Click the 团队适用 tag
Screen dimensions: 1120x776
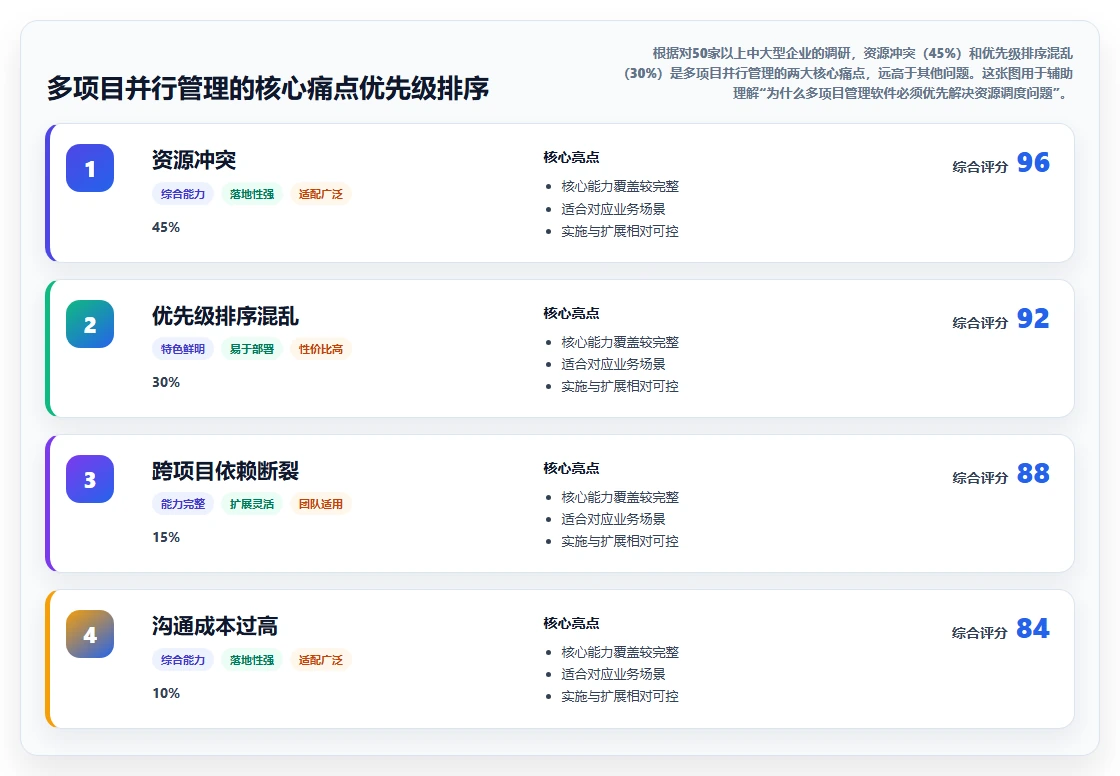321,504
